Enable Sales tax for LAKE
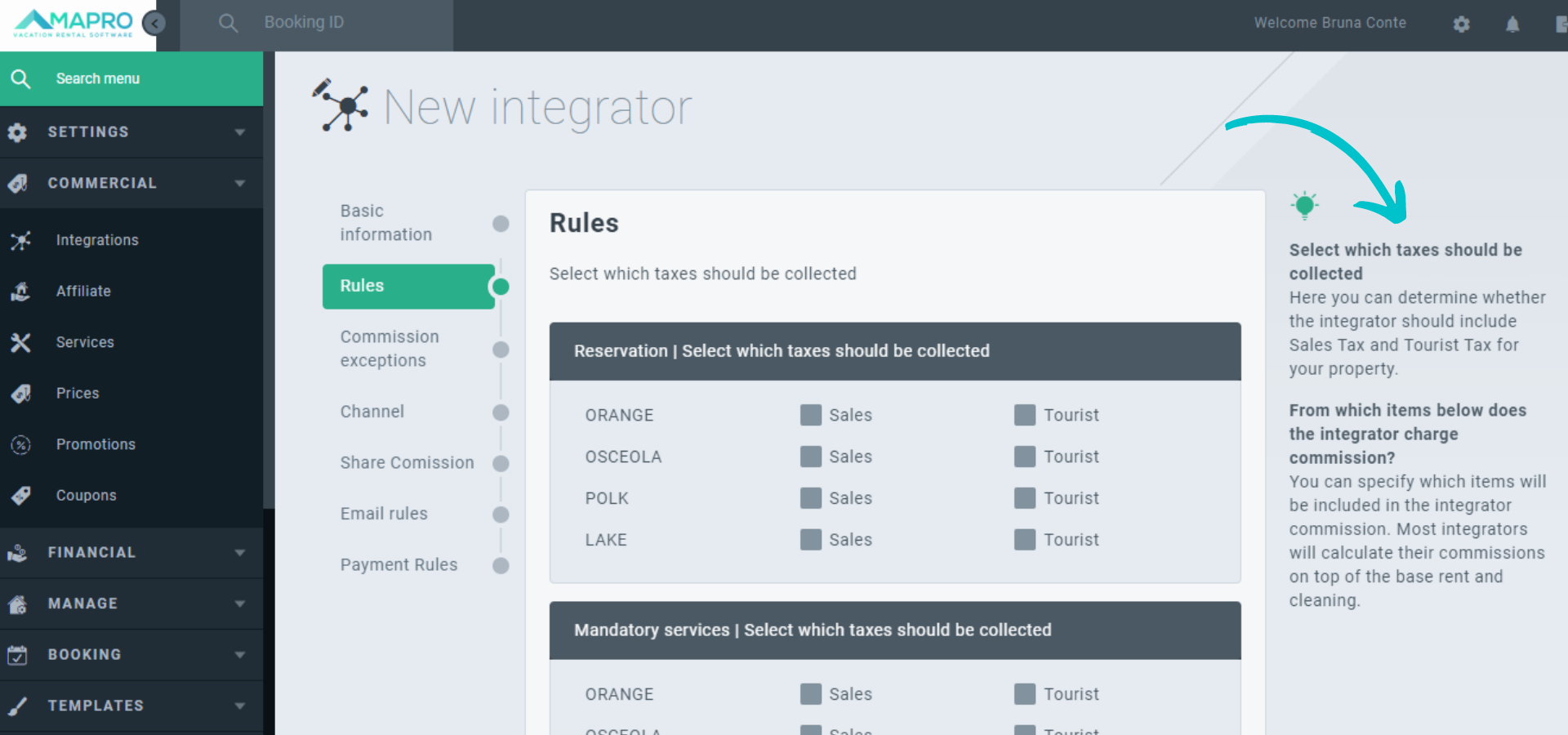 811,540
